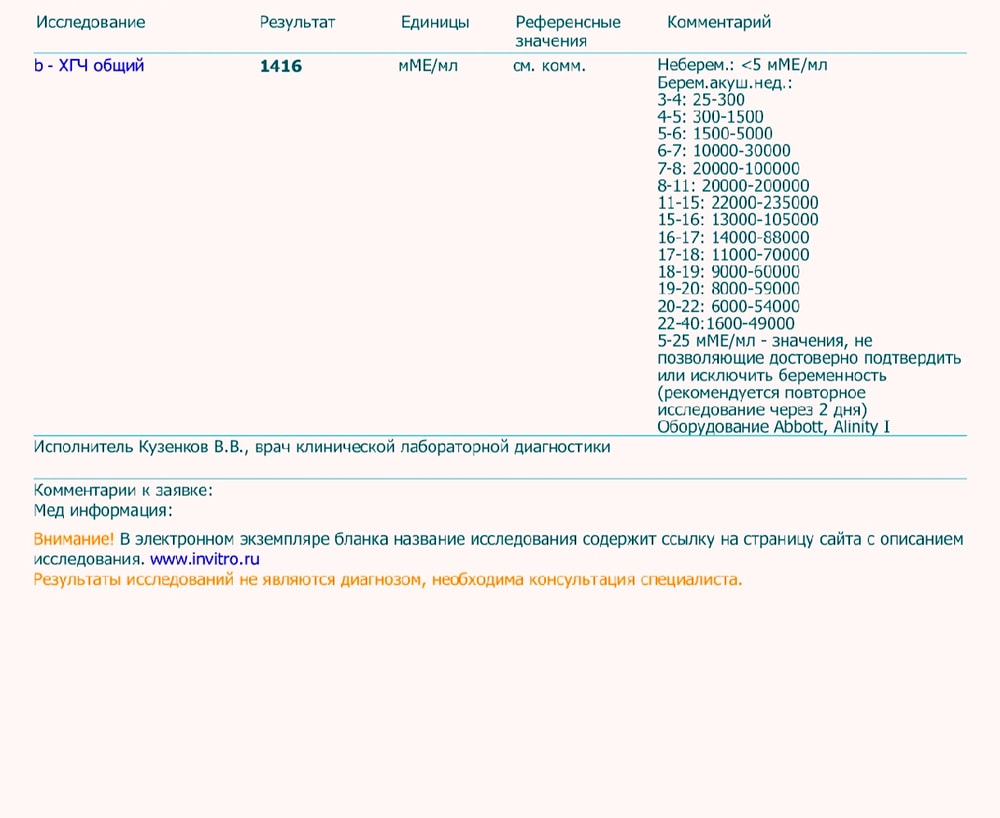Click the 'Результат' column header
The image size is (1000, 818).
(x=297, y=22)
